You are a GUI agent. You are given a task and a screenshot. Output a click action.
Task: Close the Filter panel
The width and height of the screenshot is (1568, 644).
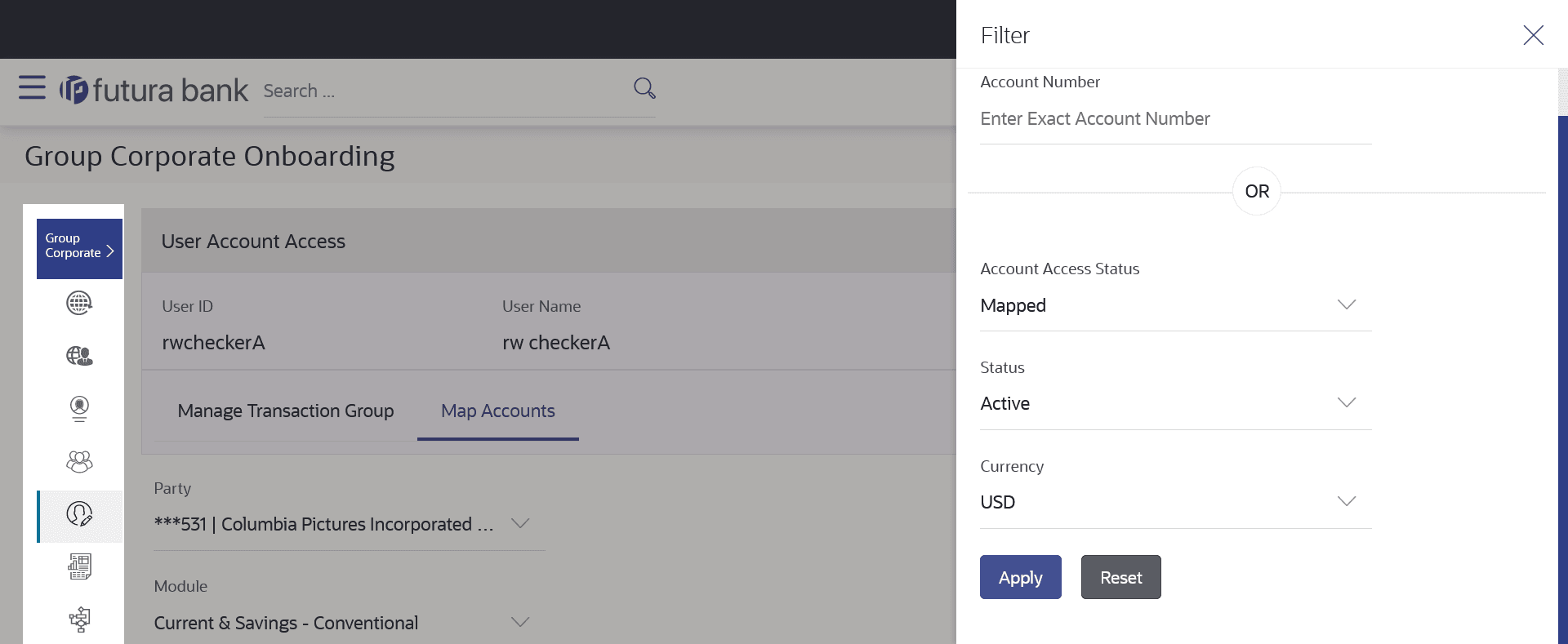1533,35
